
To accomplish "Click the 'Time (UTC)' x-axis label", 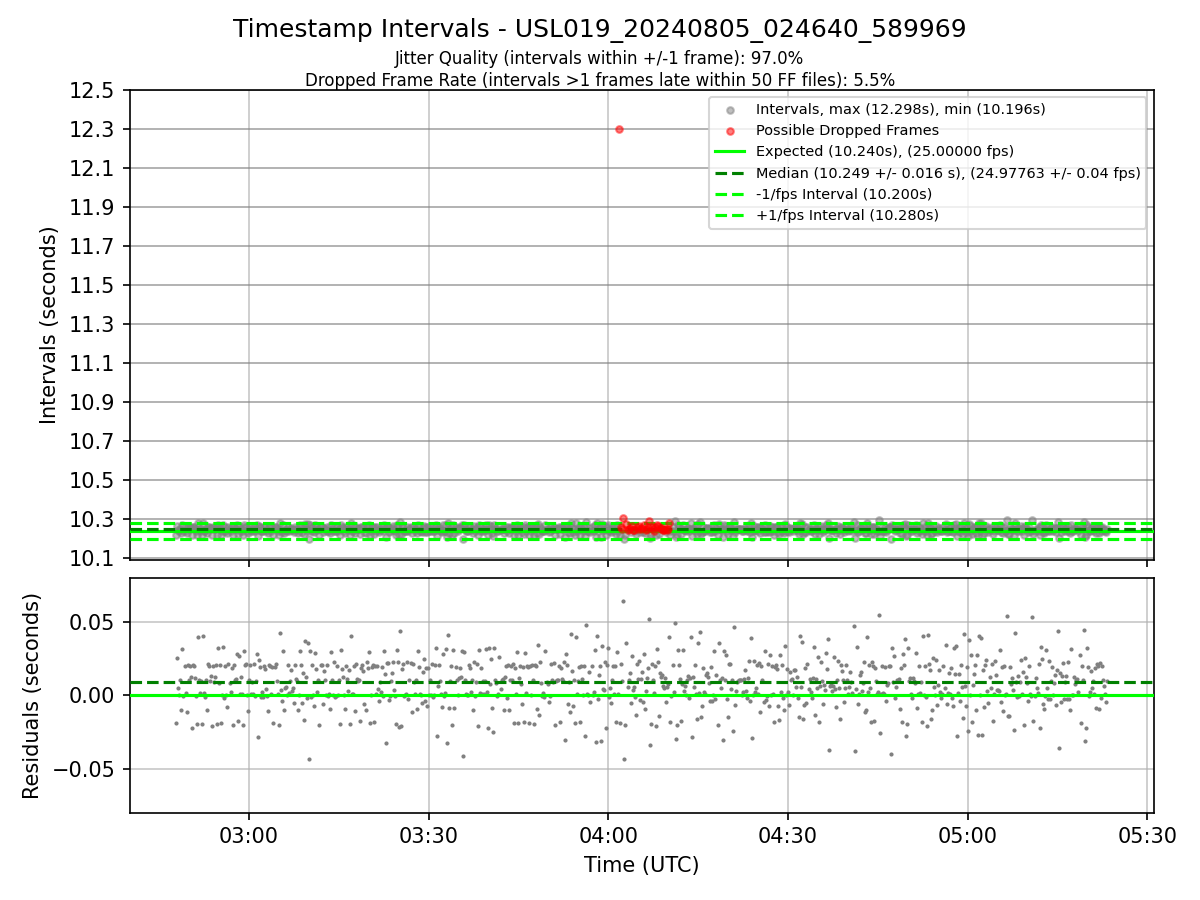I will (641, 865).
